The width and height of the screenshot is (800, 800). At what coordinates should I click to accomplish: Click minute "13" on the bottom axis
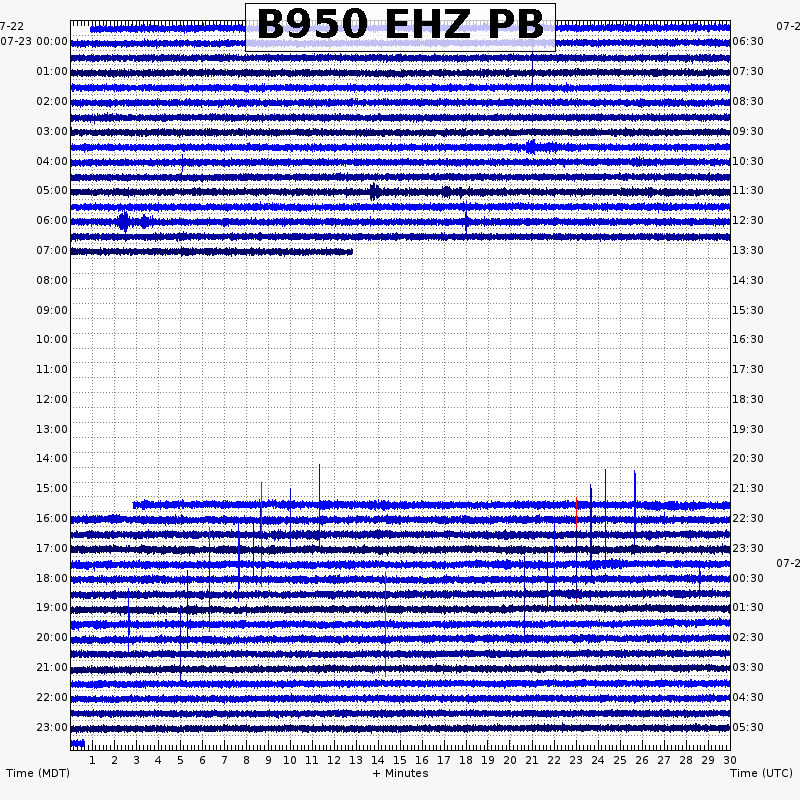(356, 761)
